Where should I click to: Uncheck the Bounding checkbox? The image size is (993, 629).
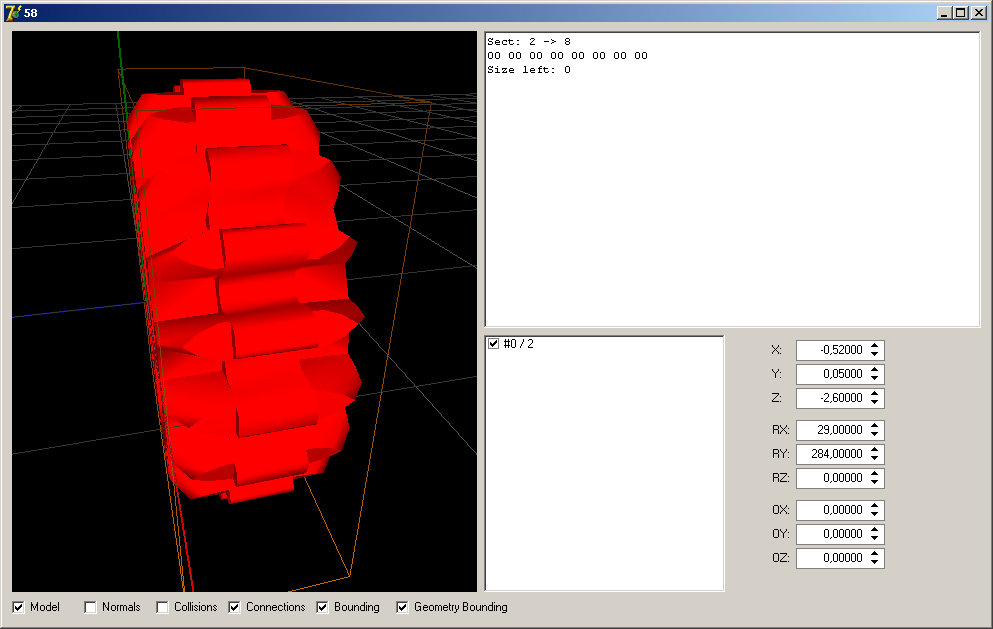click(x=323, y=607)
